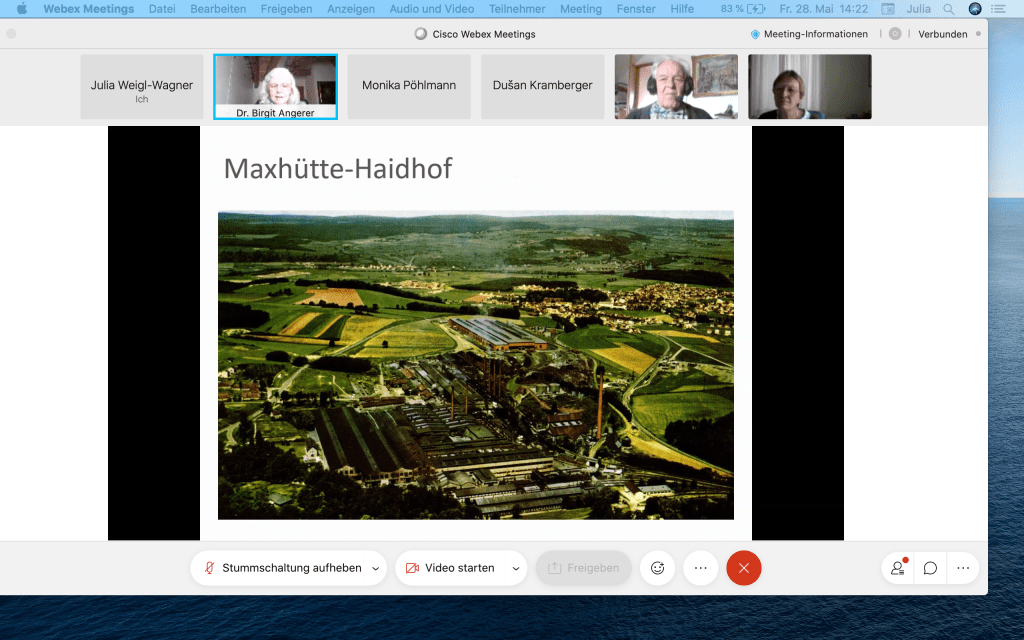Click the Freigeben share button
This screenshot has width=1024, height=640.
pos(583,568)
